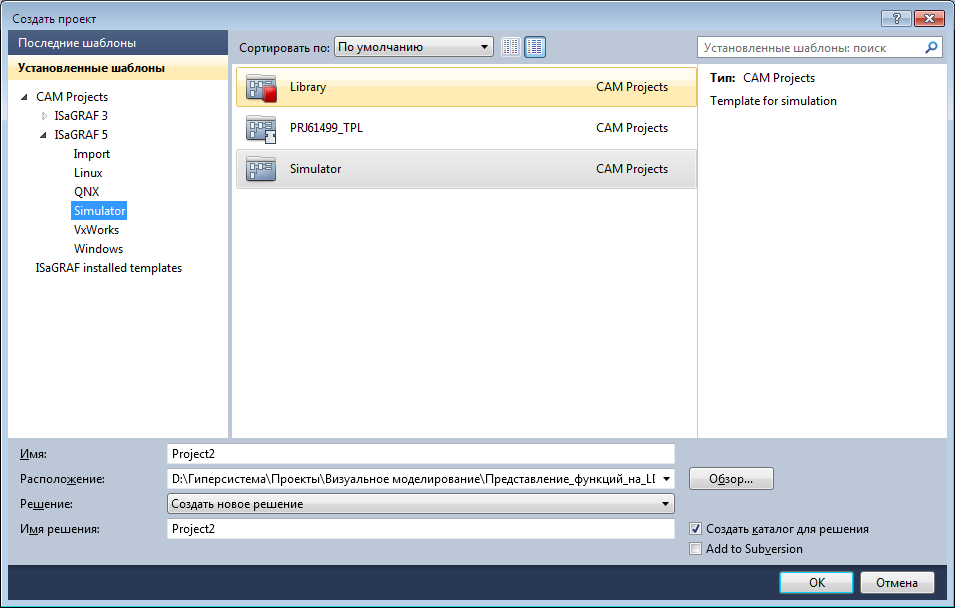The height and width of the screenshot is (608, 955).
Task: Collapse the ISaGRAF 5 tree node
Action: point(43,135)
